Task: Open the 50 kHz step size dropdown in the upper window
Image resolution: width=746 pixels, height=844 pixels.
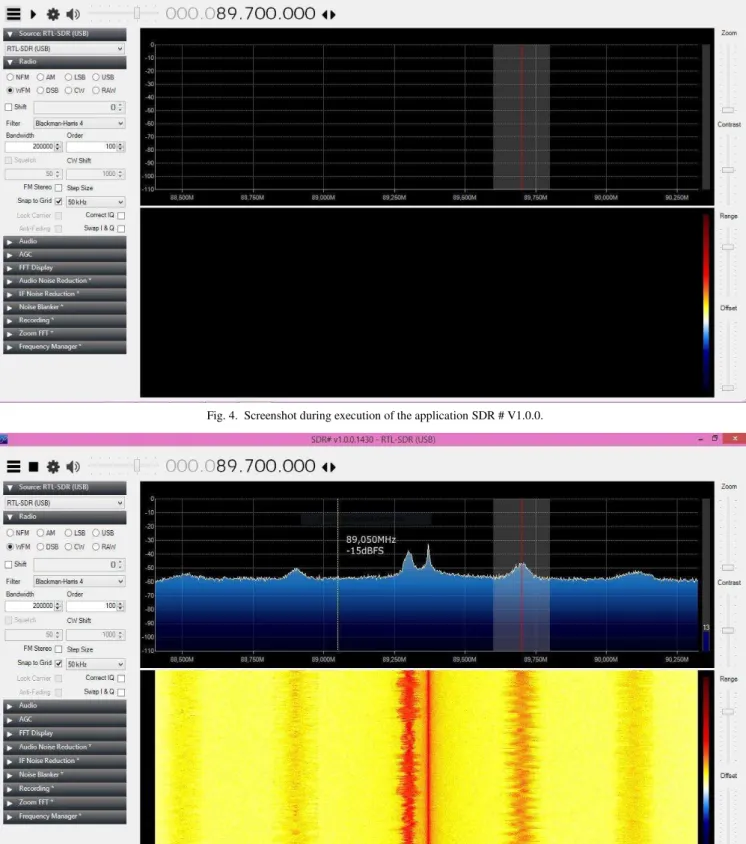Action: click(x=95, y=202)
